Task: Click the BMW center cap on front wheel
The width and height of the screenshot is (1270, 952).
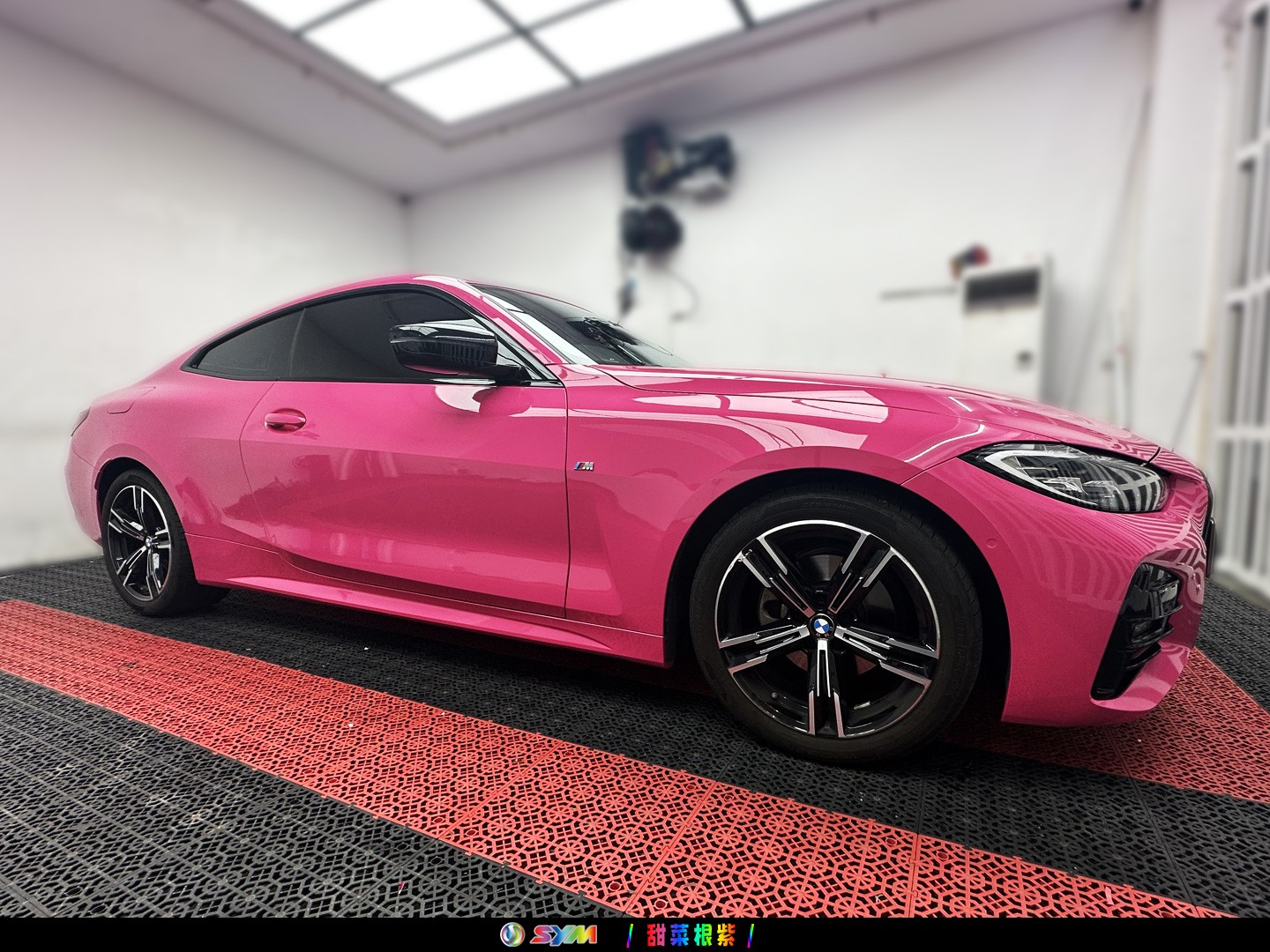Action: click(x=823, y=627)
